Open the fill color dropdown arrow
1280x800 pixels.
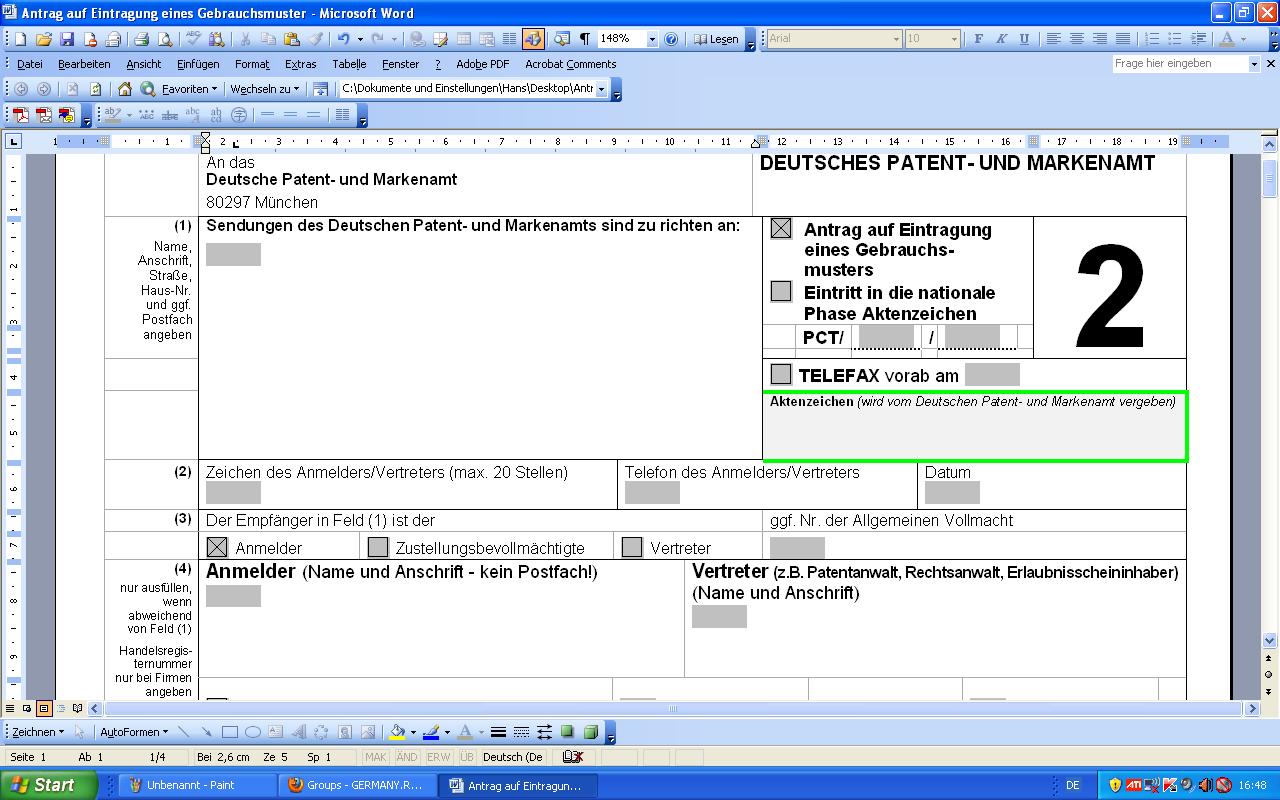click(413, 732)
